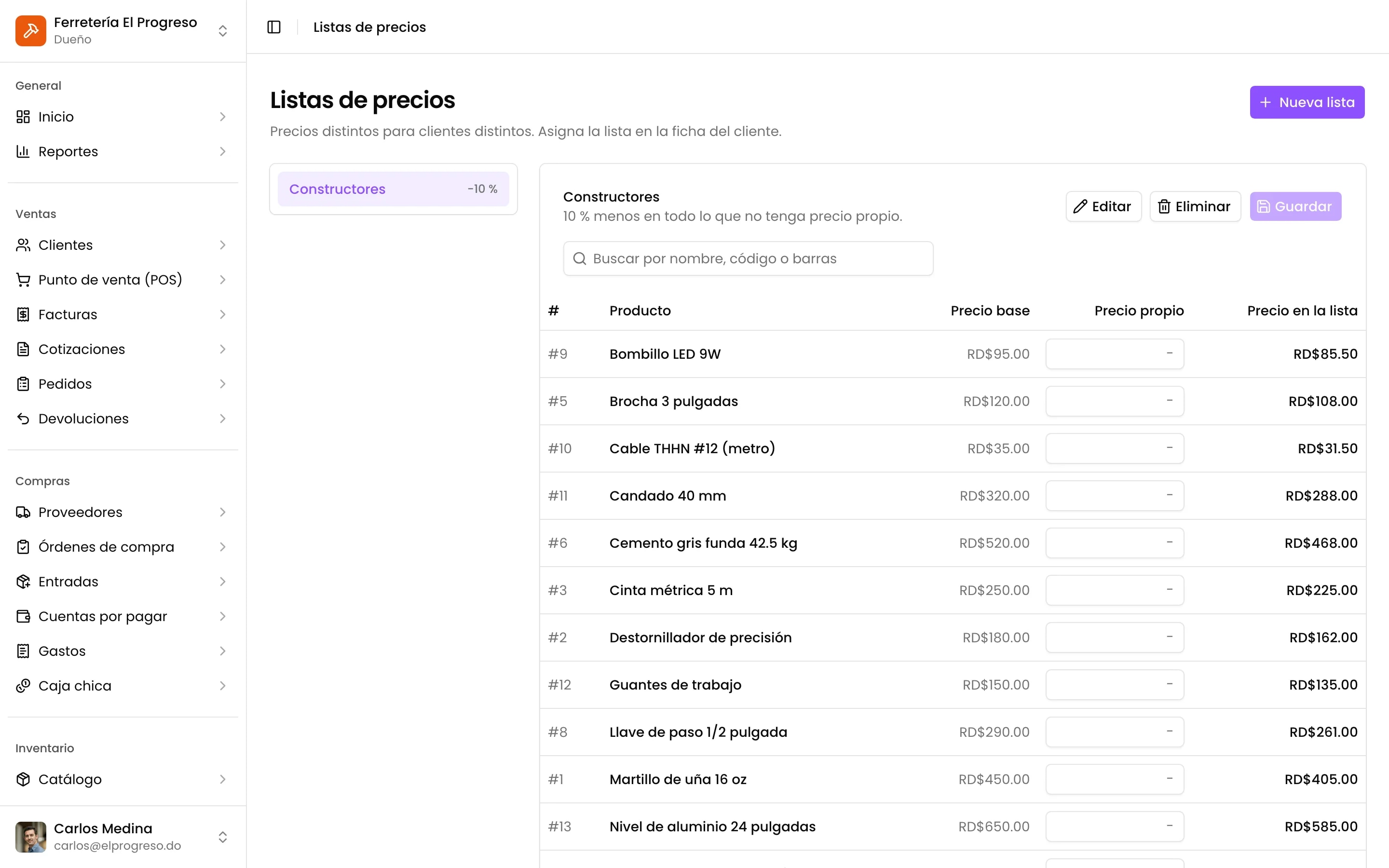Image resolution: width=1389 pixels, height=868 pixels.
Task: Click the Pedidos clipboard icon
Action: 23,384
